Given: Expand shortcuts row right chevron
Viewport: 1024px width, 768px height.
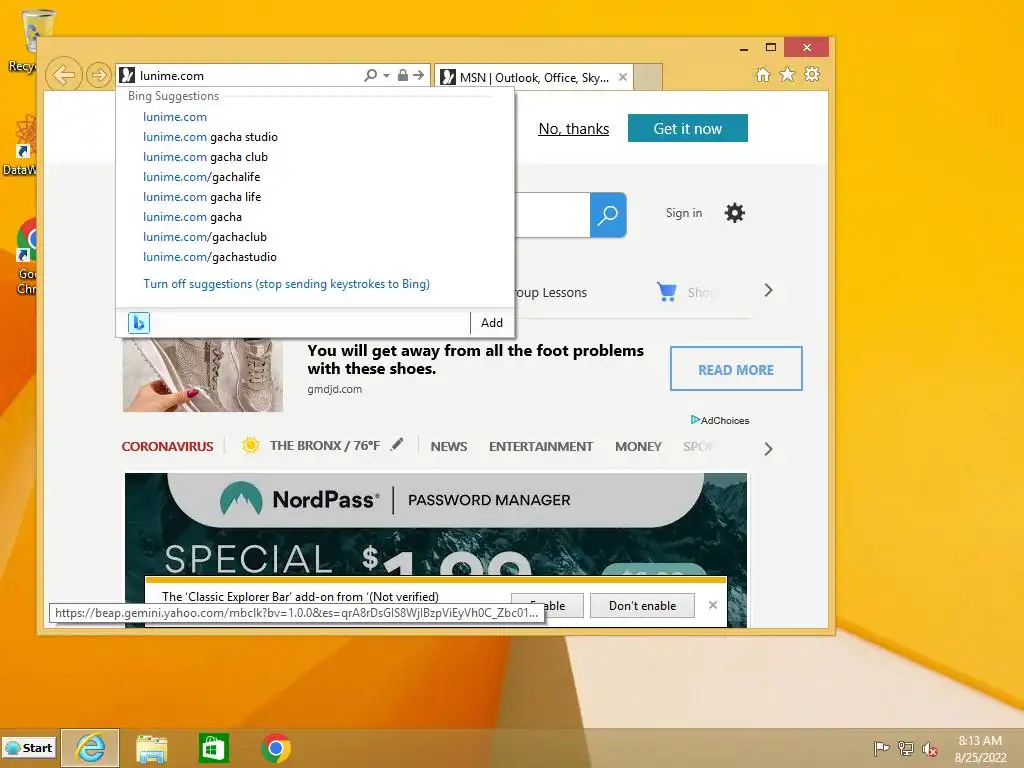Looking at the screenshot, I should pyautogui.click(x=768, y=291).
